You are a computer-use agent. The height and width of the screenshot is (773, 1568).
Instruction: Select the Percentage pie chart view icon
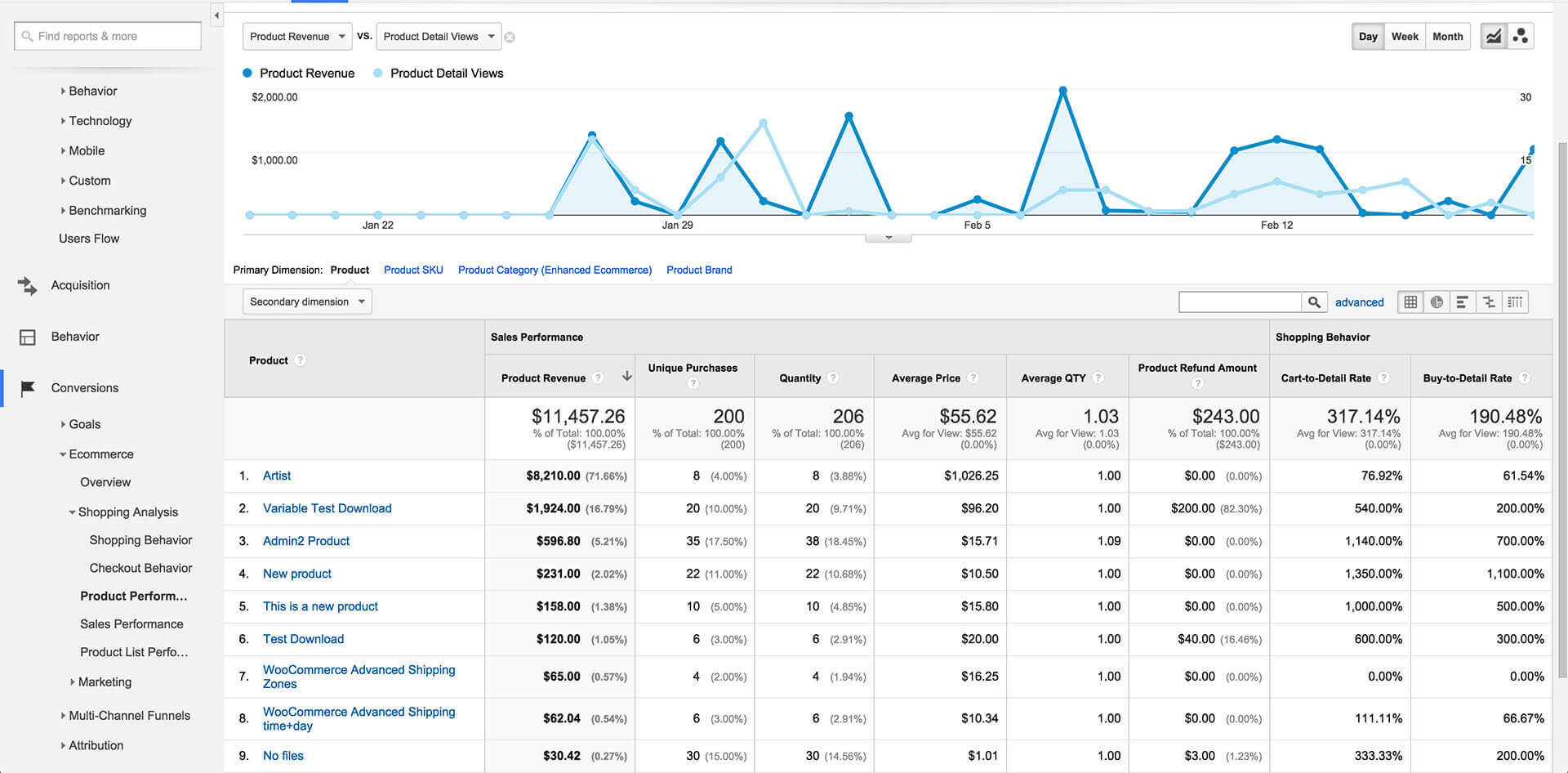click(1437, 302)
